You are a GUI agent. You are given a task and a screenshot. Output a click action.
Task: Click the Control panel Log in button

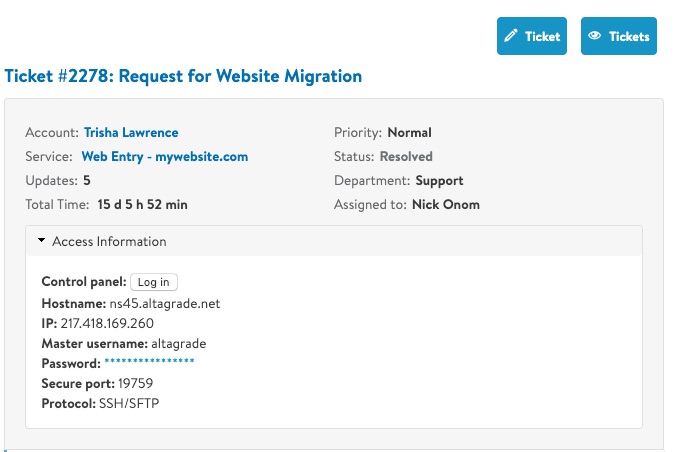tap(154, 282)
